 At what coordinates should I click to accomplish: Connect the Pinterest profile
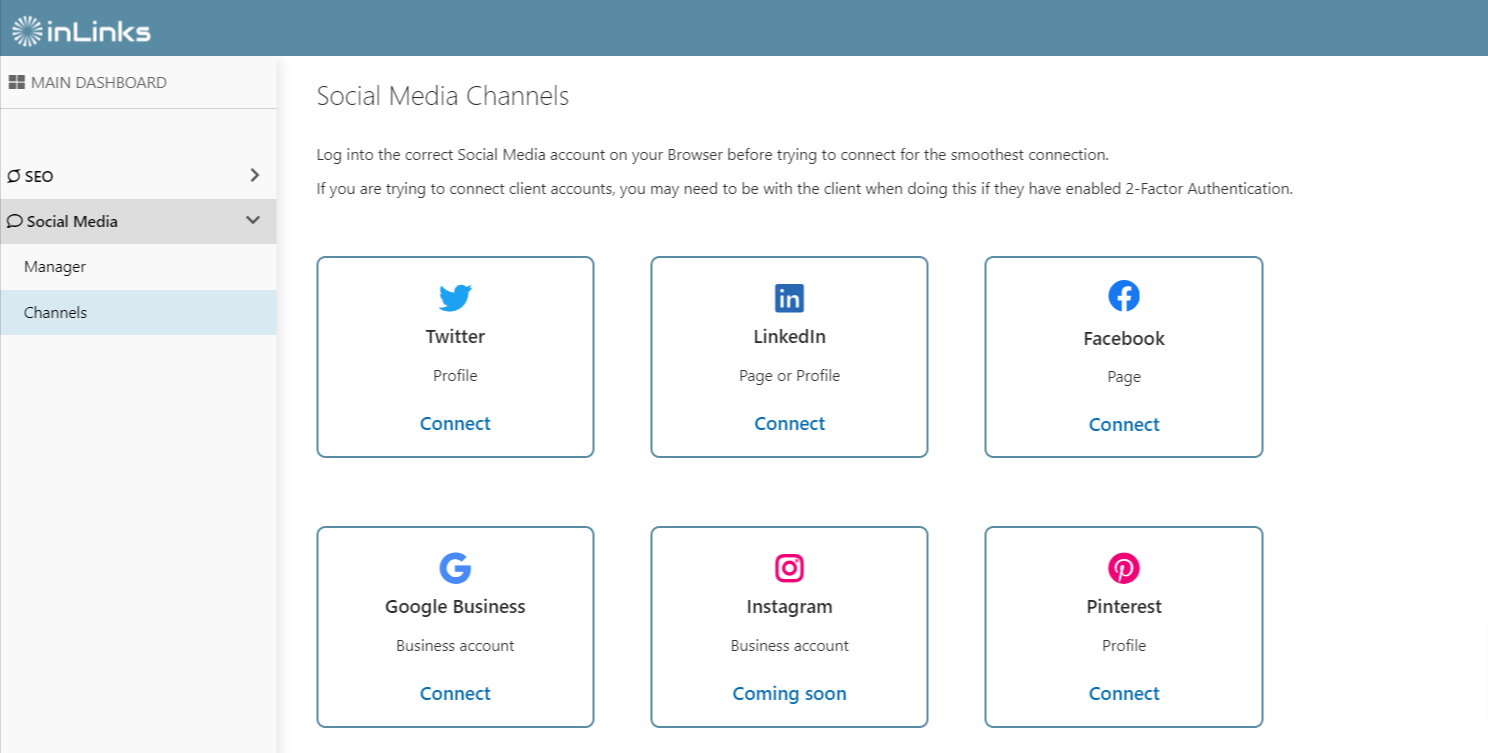pyautogui.click(x=1124, y=693)
